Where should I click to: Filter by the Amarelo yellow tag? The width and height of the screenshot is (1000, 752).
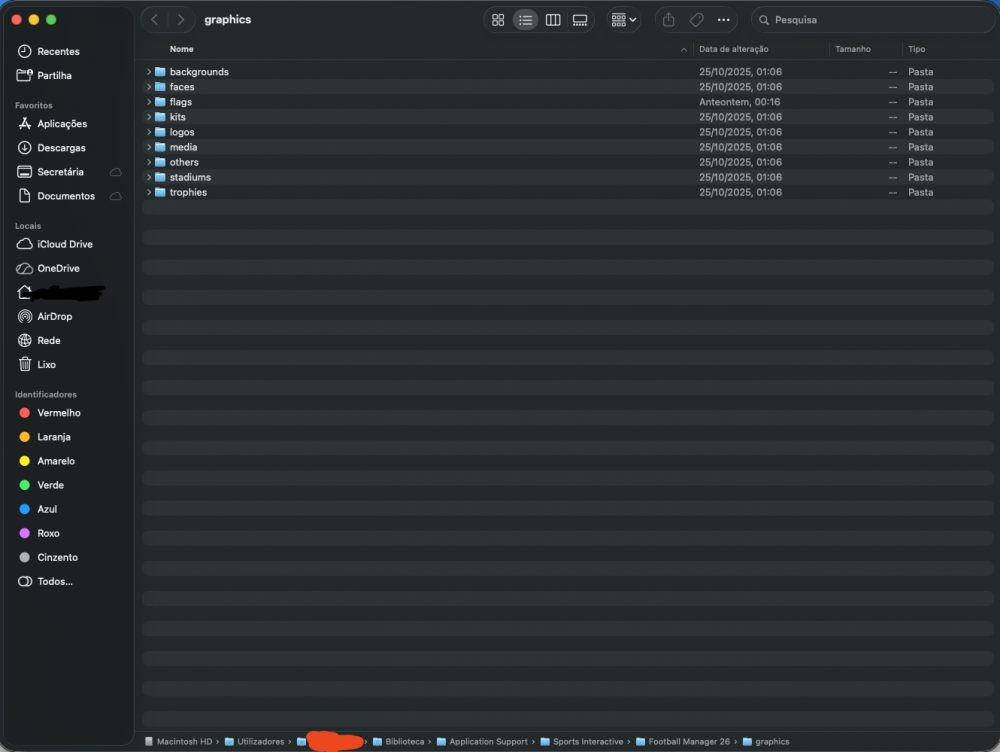[47, 461]
